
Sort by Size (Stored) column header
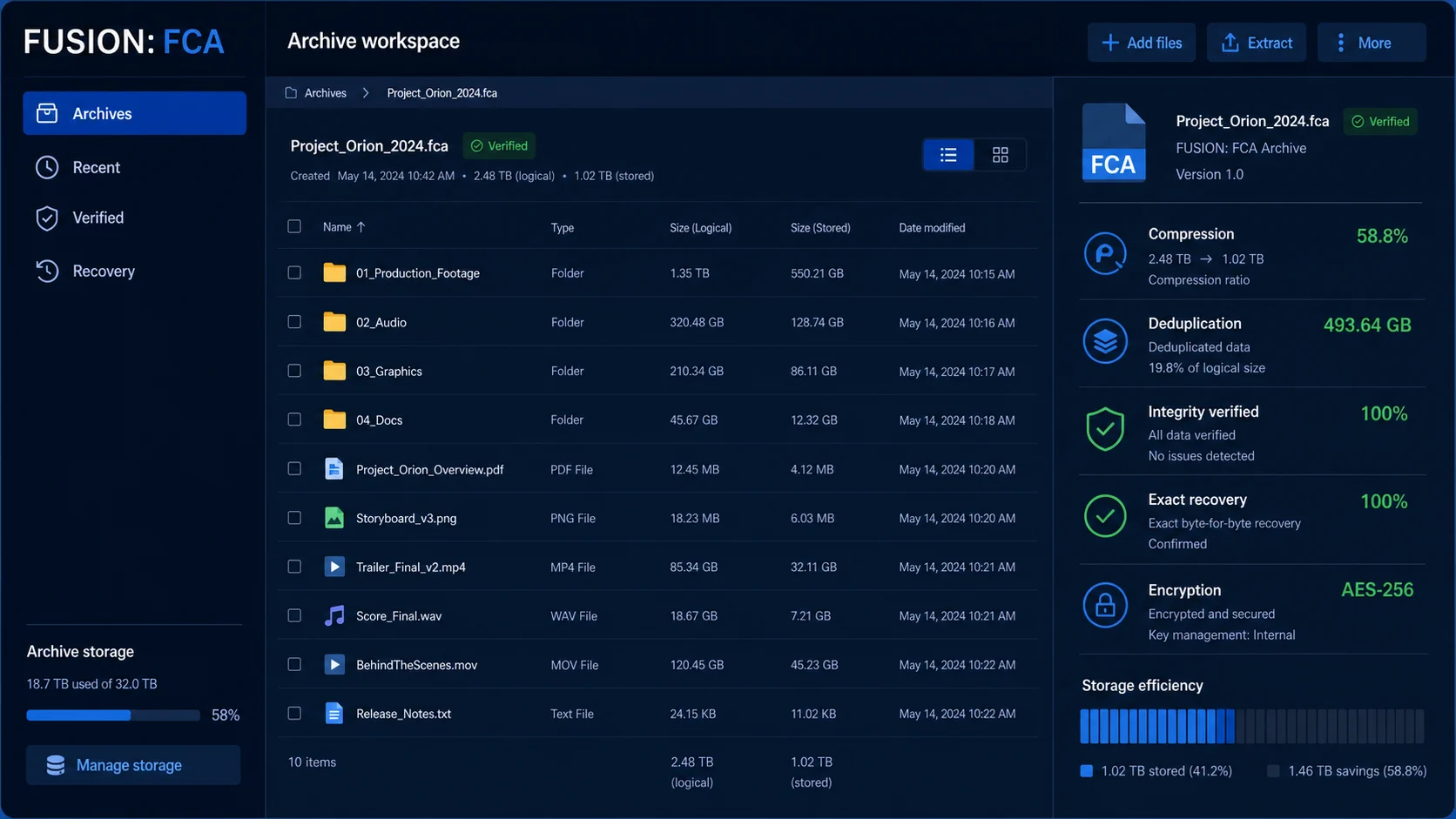click(x=820, y=227)
